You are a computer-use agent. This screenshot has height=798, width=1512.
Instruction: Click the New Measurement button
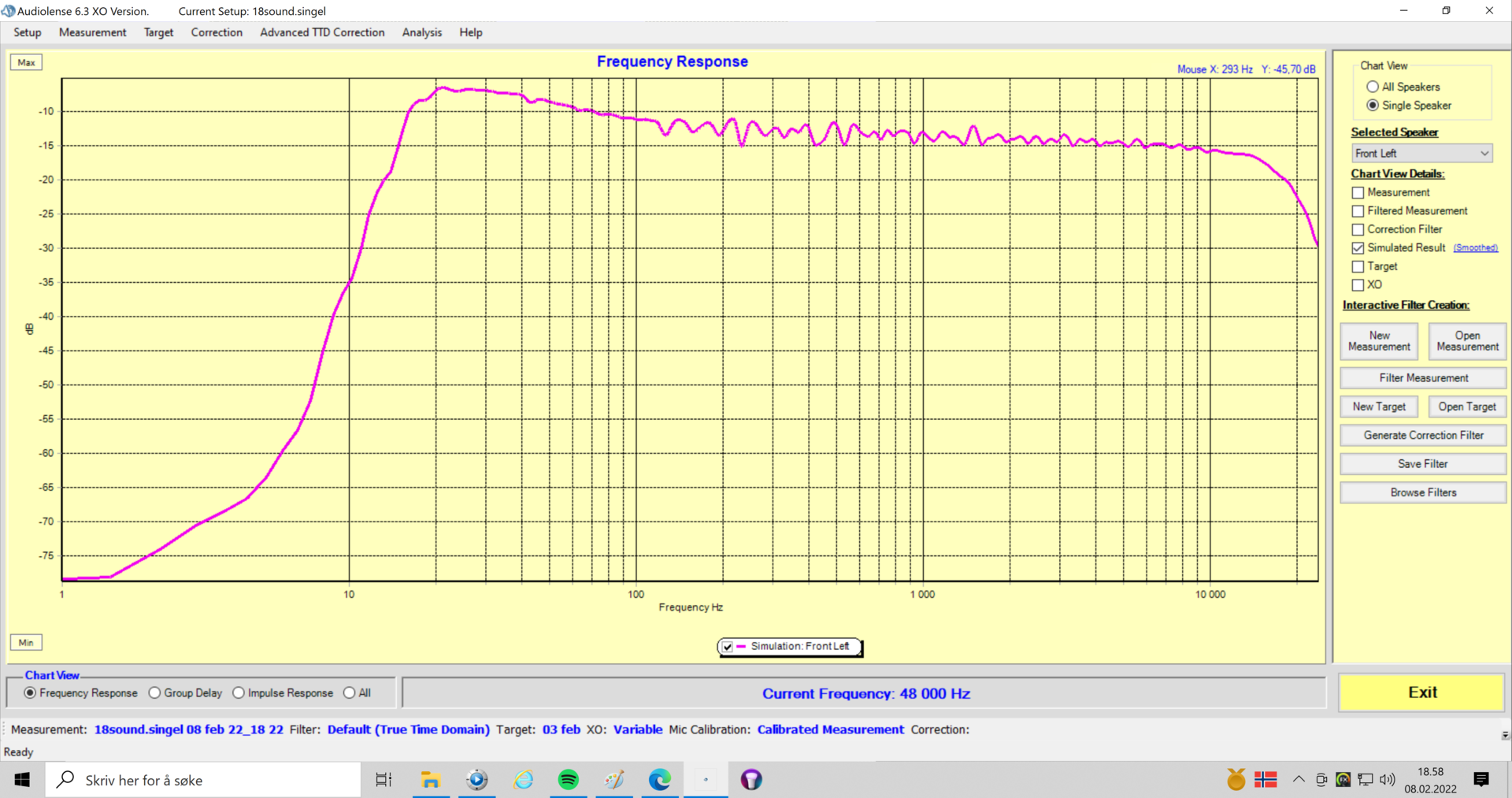(1379, 341)
